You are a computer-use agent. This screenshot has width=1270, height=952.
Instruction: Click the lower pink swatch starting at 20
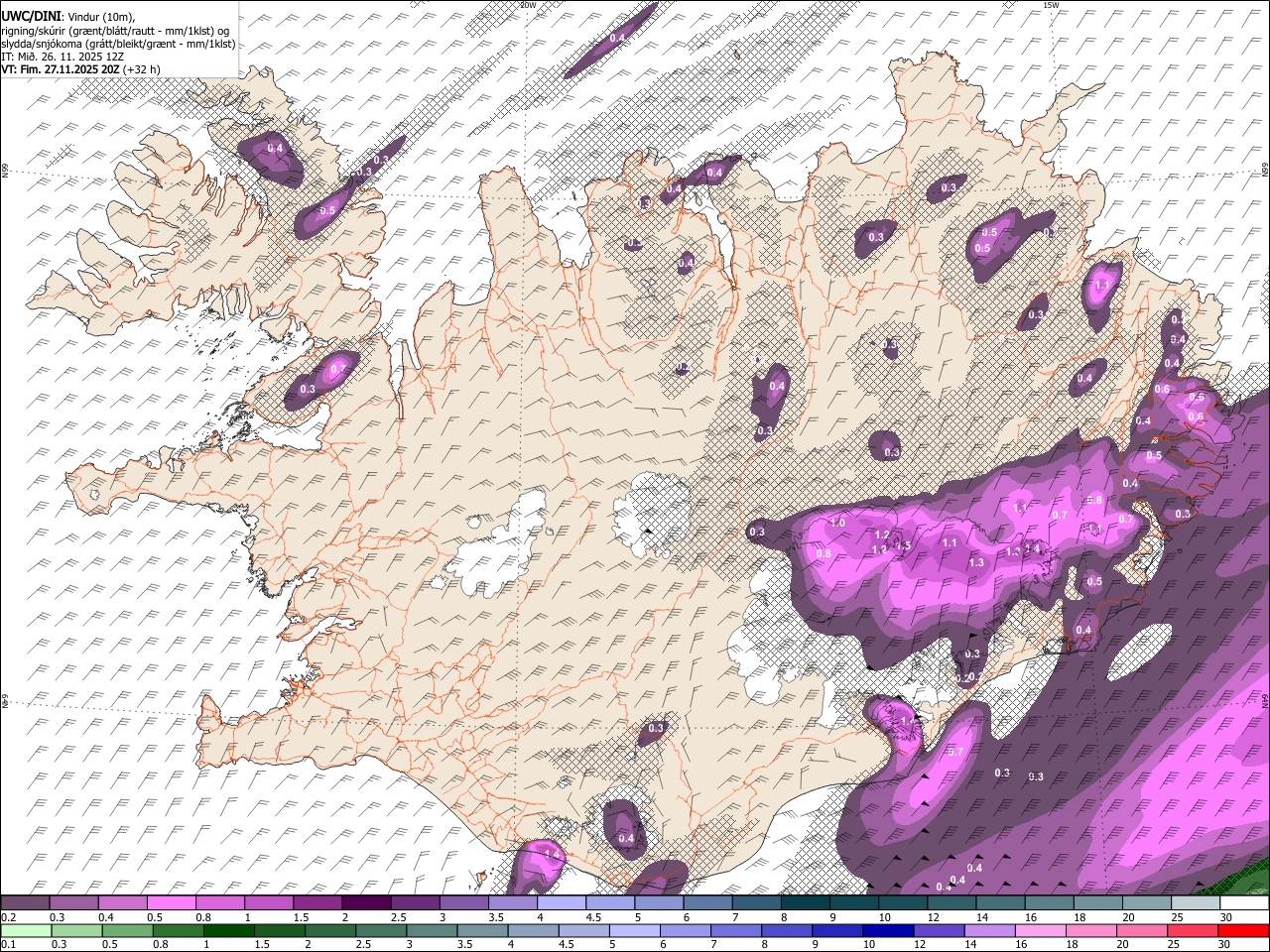click(x=1142, y=930)
